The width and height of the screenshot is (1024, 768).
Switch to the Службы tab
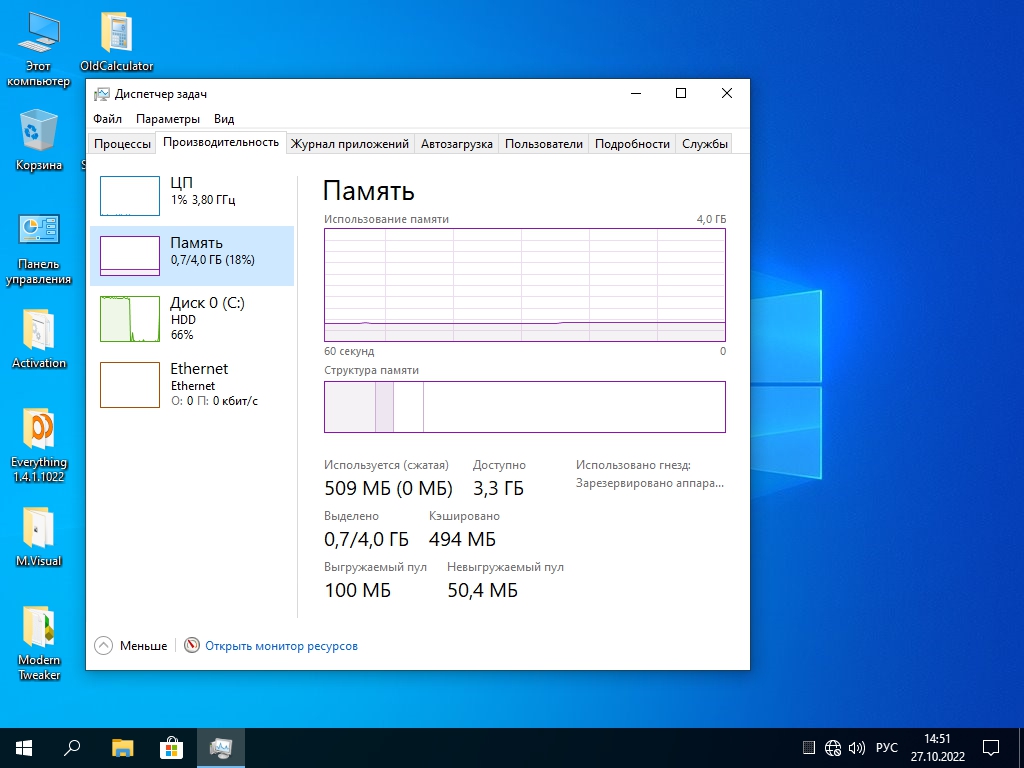point(705,144)
